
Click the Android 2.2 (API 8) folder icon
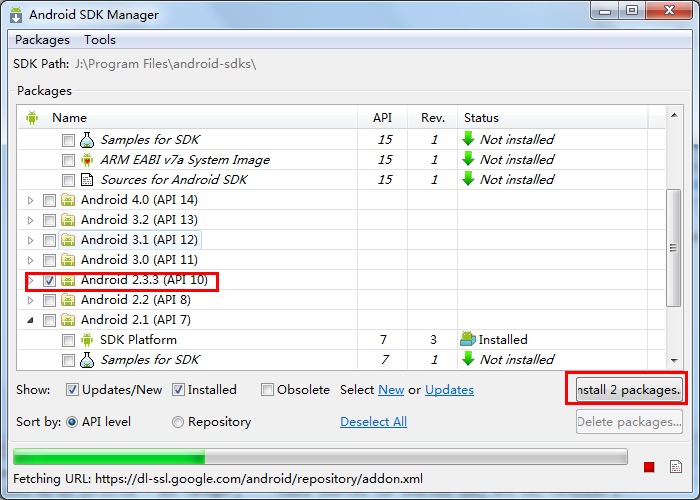(68, 300)
